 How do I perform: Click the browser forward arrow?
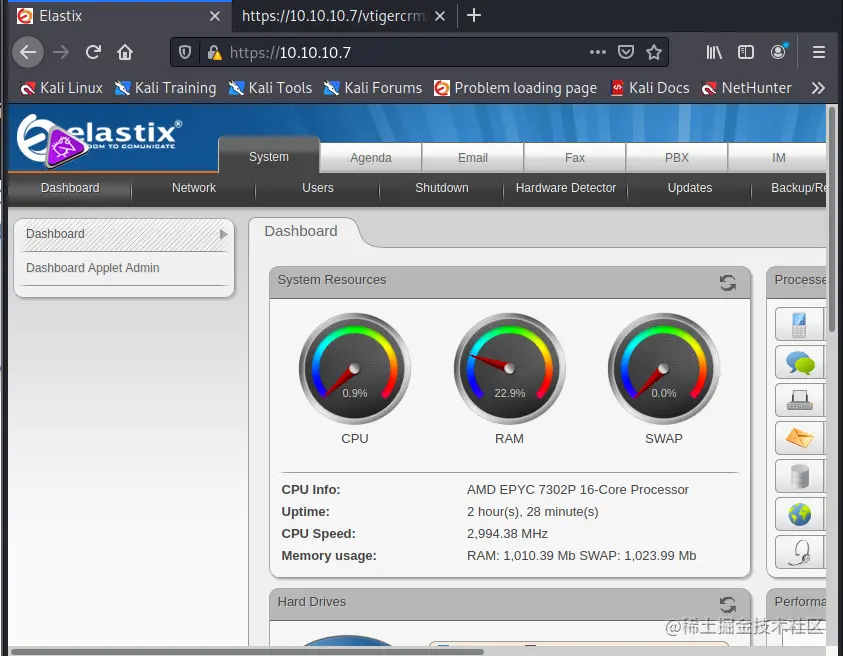point(61,52)
